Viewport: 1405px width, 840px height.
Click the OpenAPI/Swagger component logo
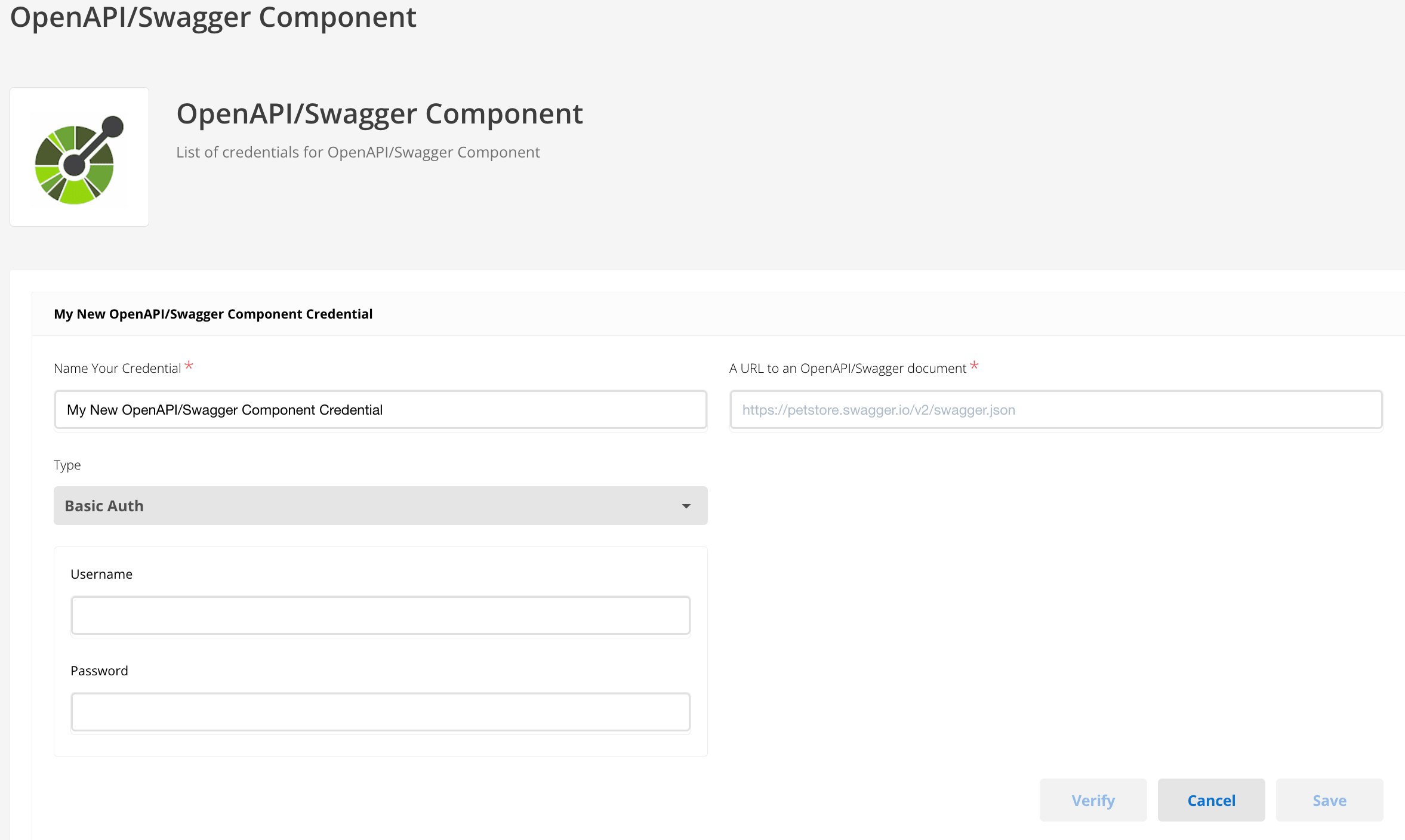tap(79, 157)
